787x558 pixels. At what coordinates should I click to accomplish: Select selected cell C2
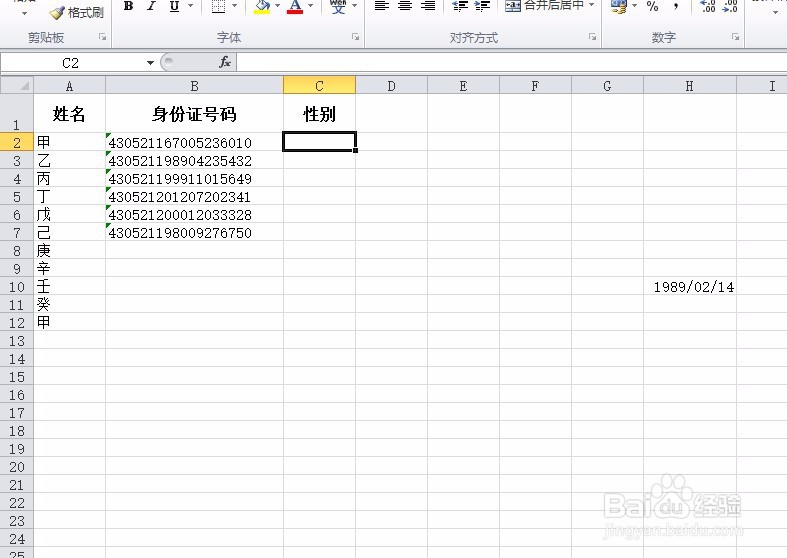coord(319,142)
